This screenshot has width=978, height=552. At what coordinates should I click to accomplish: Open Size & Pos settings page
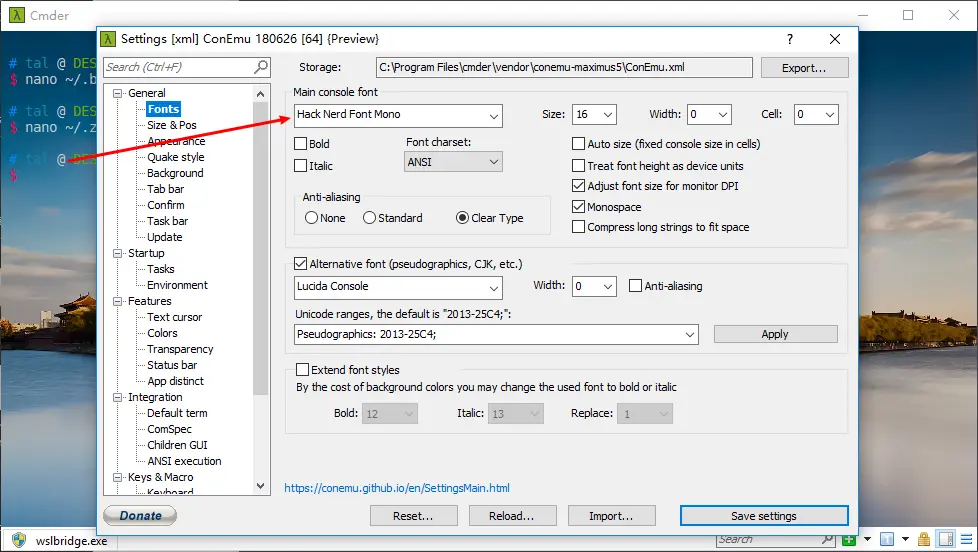(x=172, y=125)
